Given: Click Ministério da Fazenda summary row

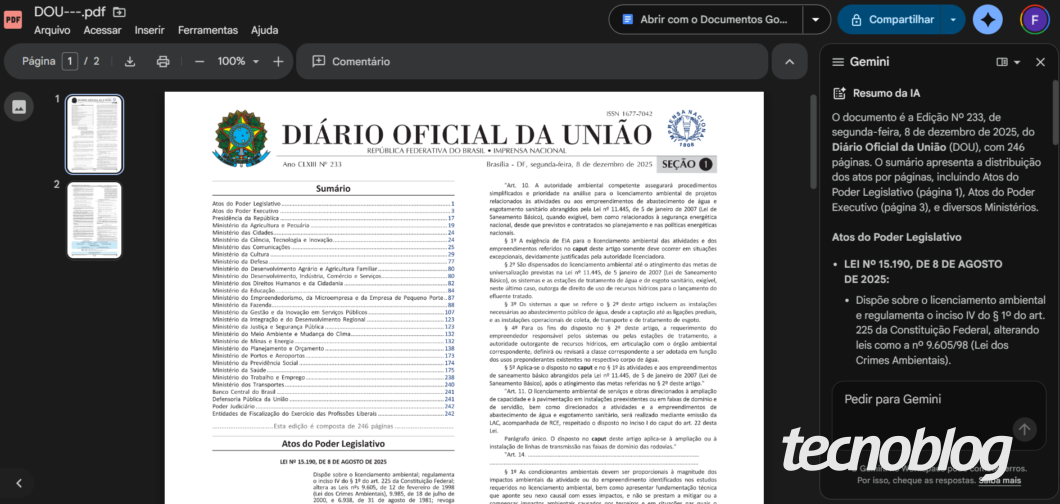Looking at the screenshot, I should [333, 305].
